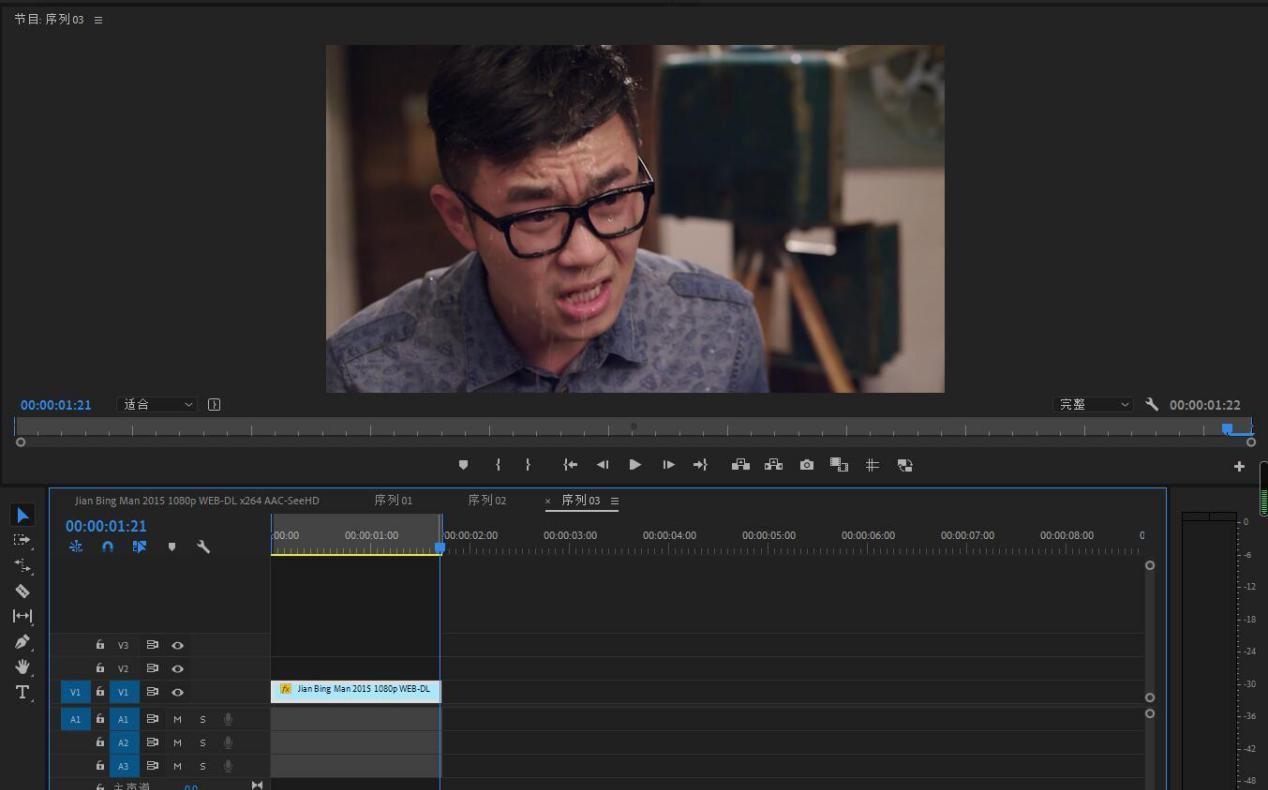This screenshot has width=1268, height=790.
Task: Play the sequence in Program monitor
Action: point(635,465)
